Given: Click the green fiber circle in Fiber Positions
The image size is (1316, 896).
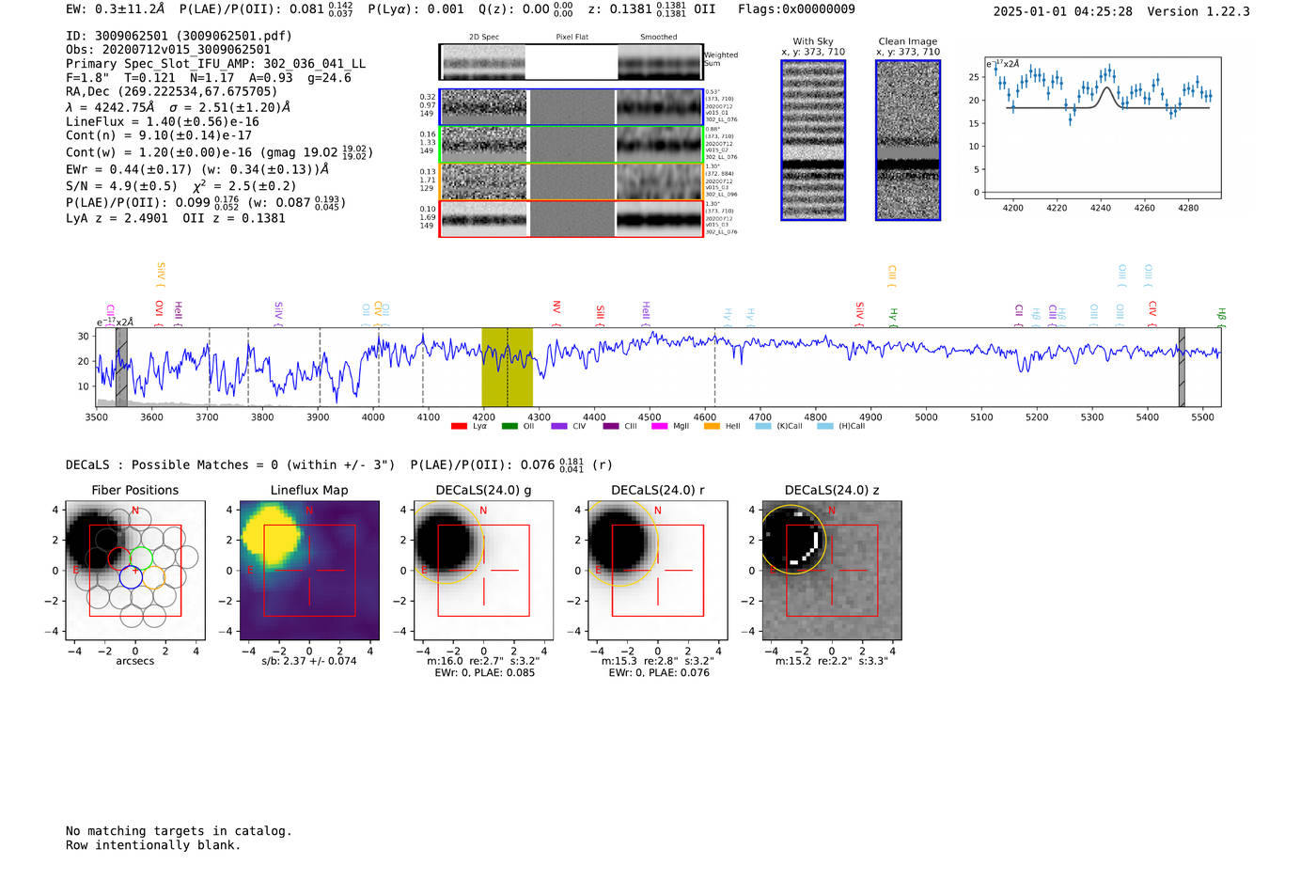Looking at the screenshot, I should (141, 558).
